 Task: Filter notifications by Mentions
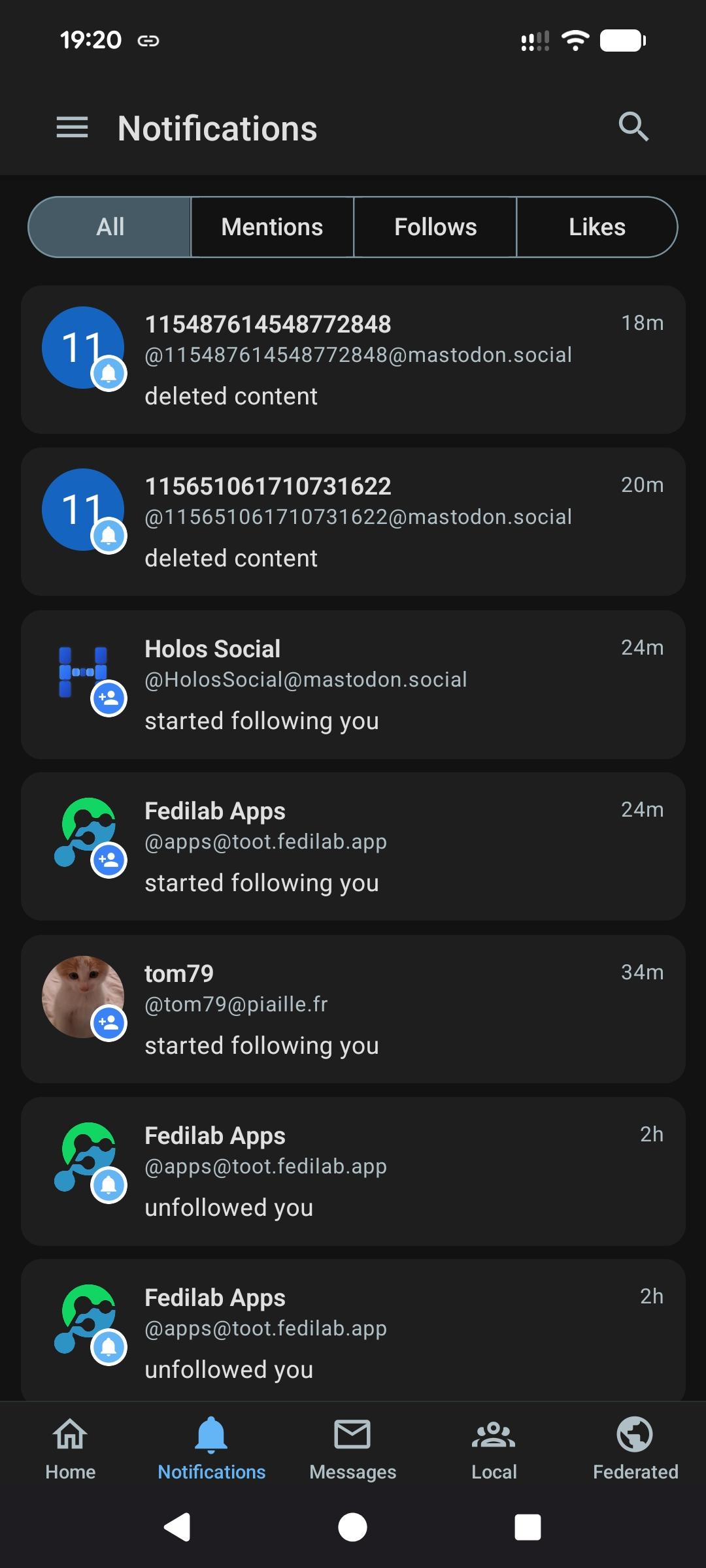(272, 227)
